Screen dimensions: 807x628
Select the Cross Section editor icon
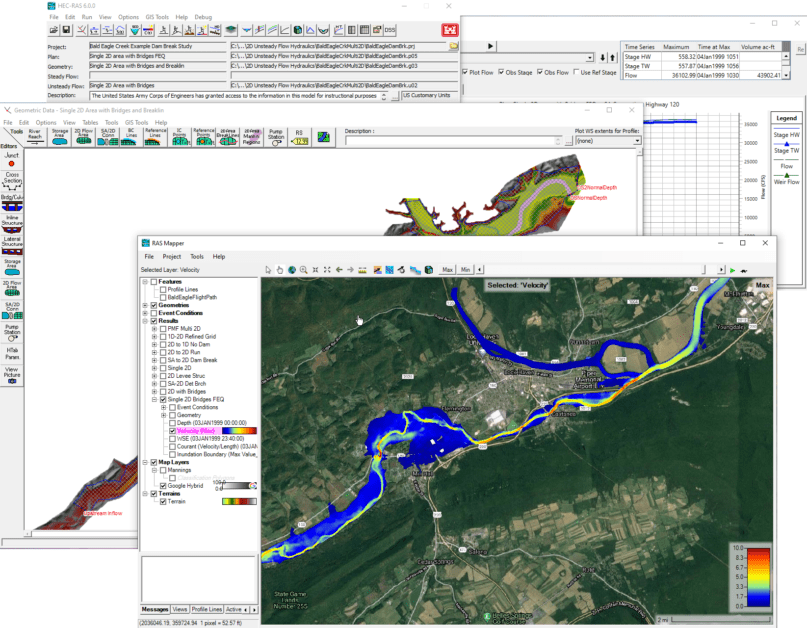13,181
